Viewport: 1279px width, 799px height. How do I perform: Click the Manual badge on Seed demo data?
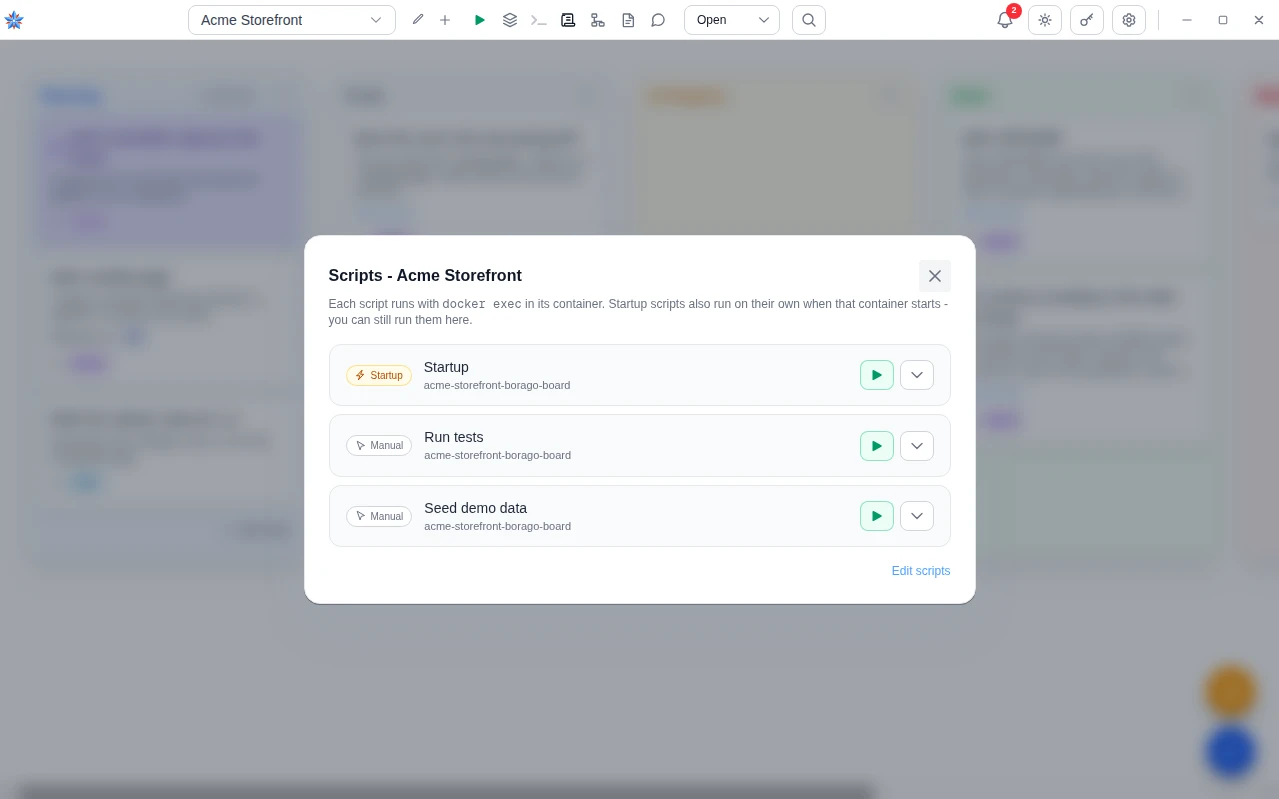[379, 516]
